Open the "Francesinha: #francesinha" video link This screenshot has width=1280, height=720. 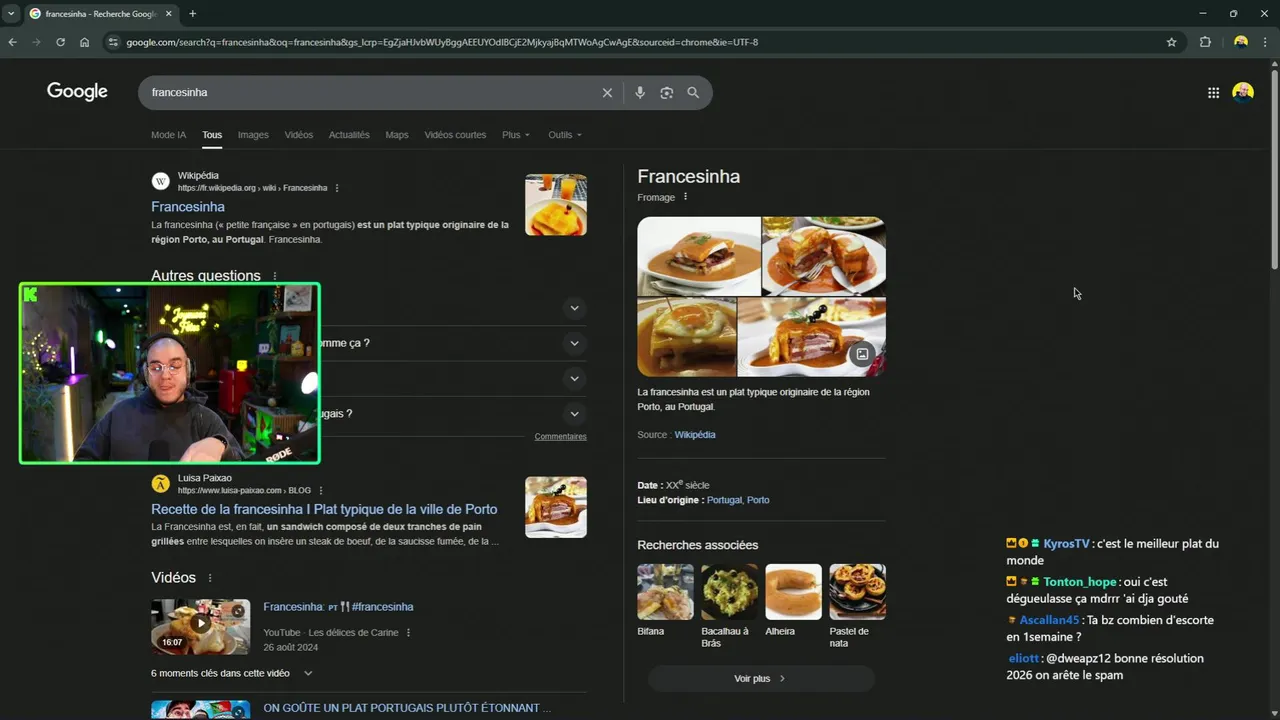tap(338, 607)
